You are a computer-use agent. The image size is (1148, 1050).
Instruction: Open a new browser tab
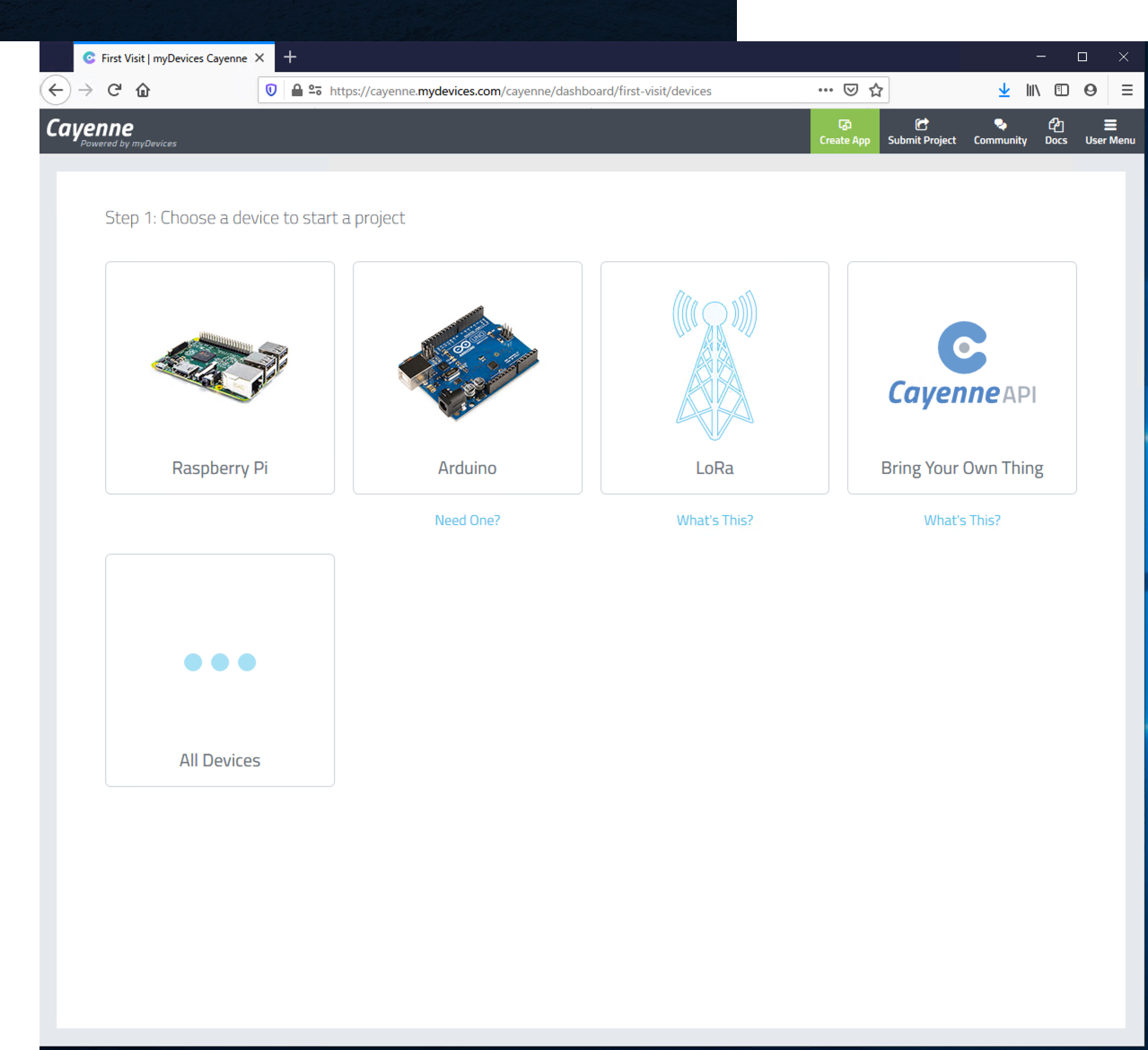290,57
